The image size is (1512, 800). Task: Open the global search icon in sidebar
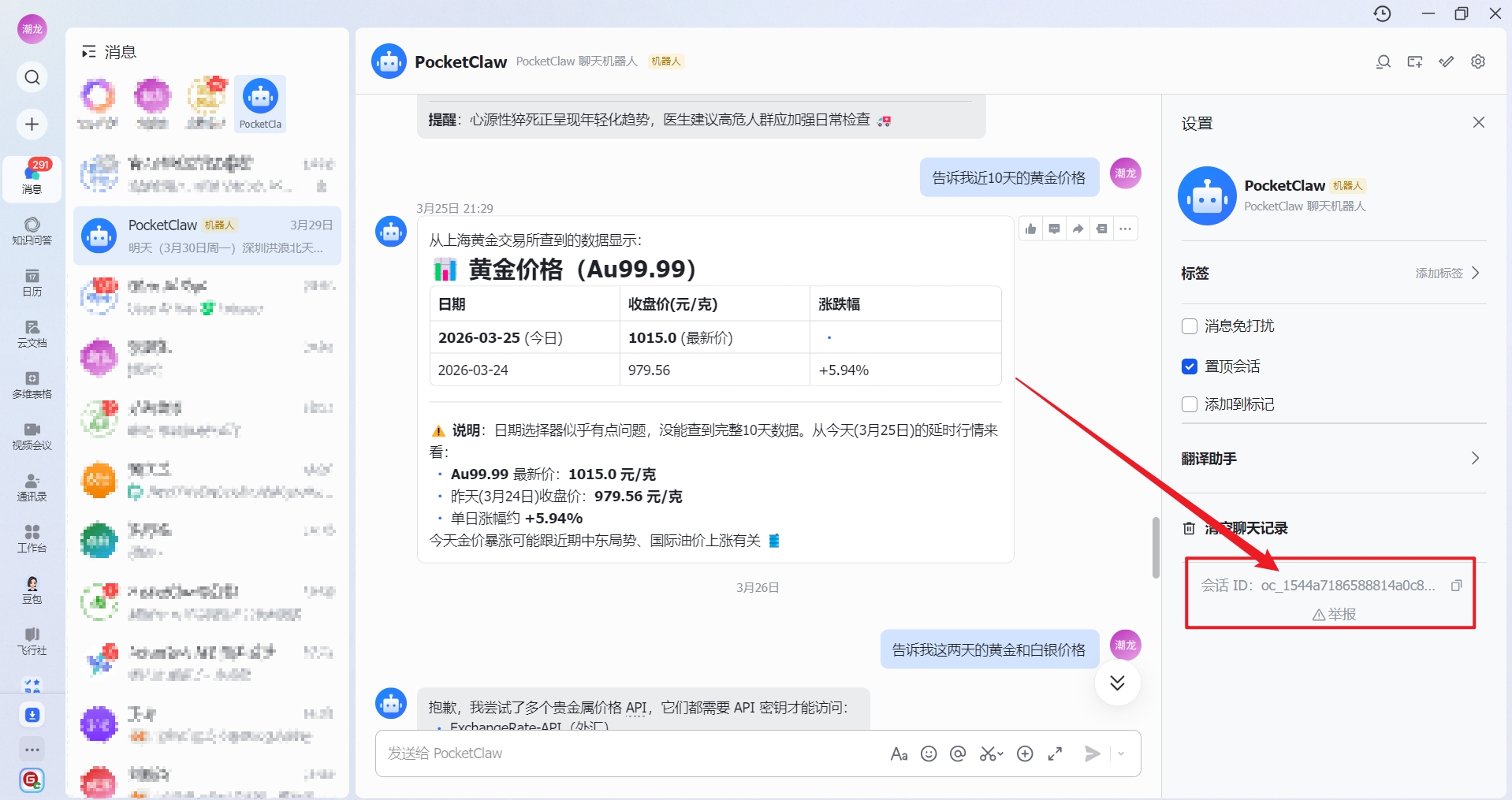click(x=32, y=77)
